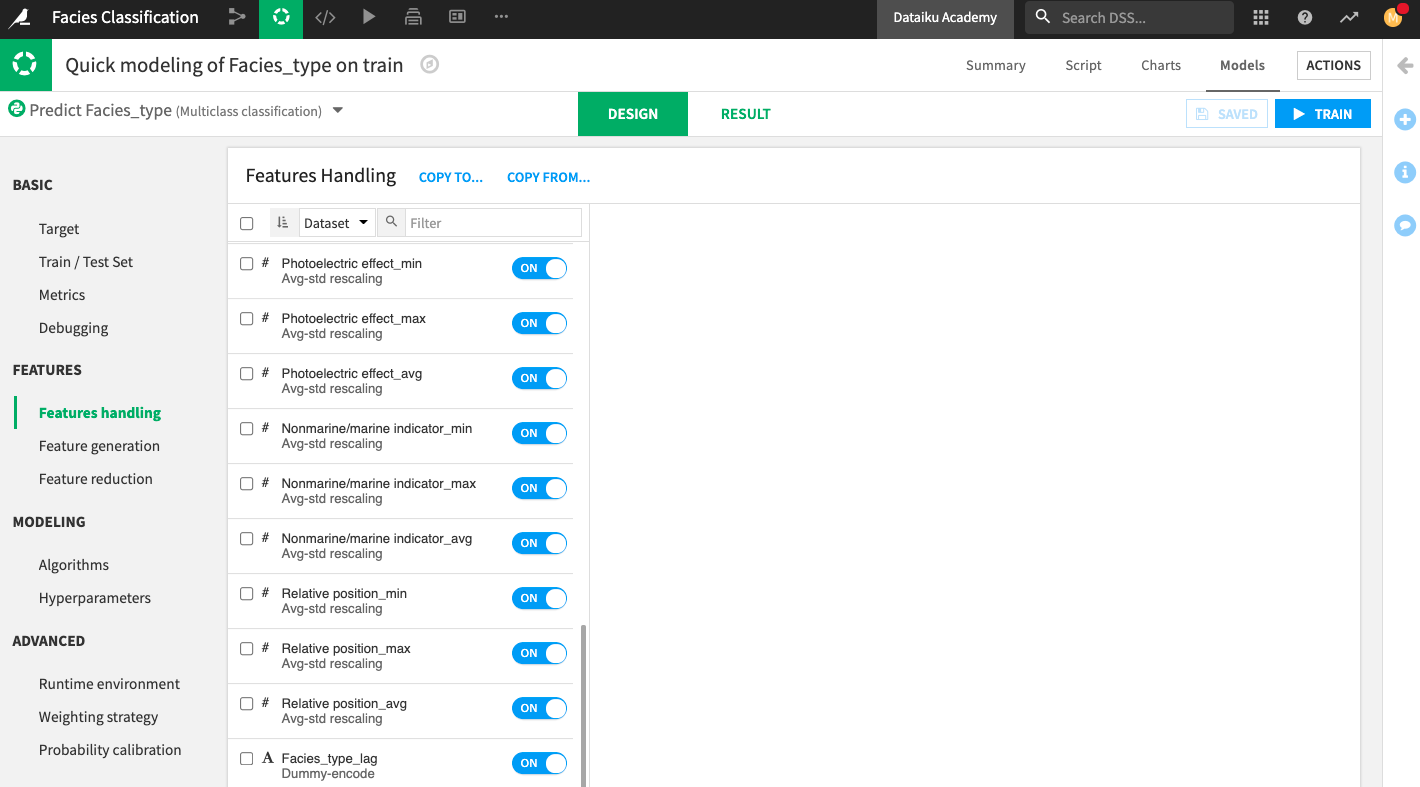Click the Jobs play icon in the header
The image size is (1420, 787).
point(368,17)
